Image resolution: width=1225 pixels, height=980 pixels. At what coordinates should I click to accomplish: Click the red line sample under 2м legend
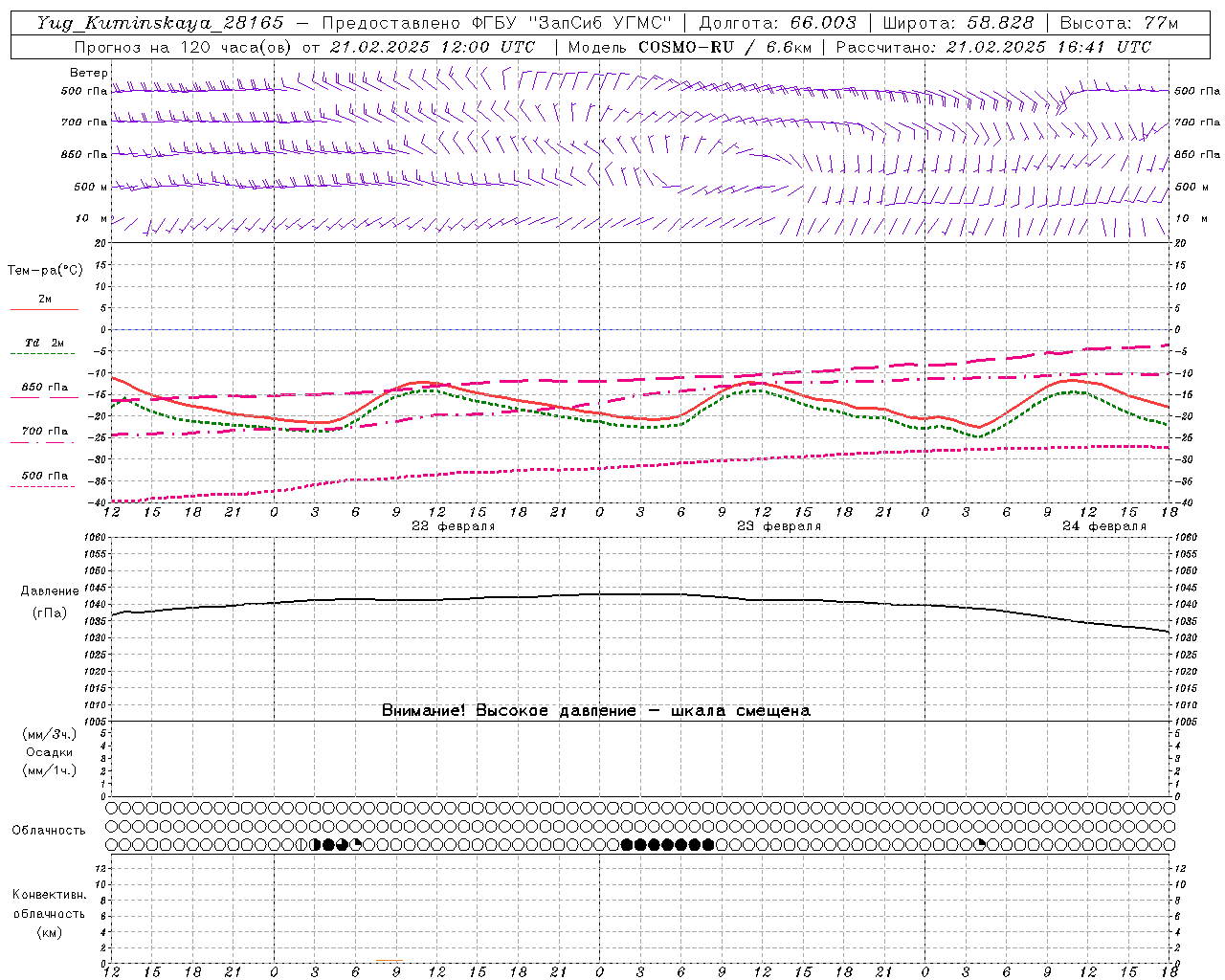coord(44,309)
